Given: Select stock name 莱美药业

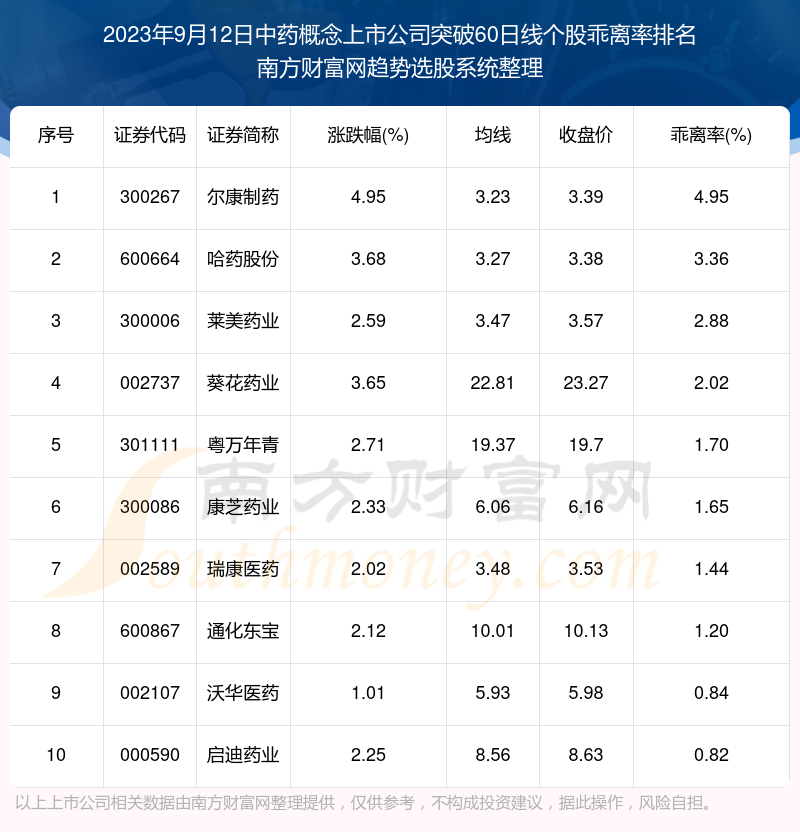Looking at the screenshot, I should [x=243, y=321].
